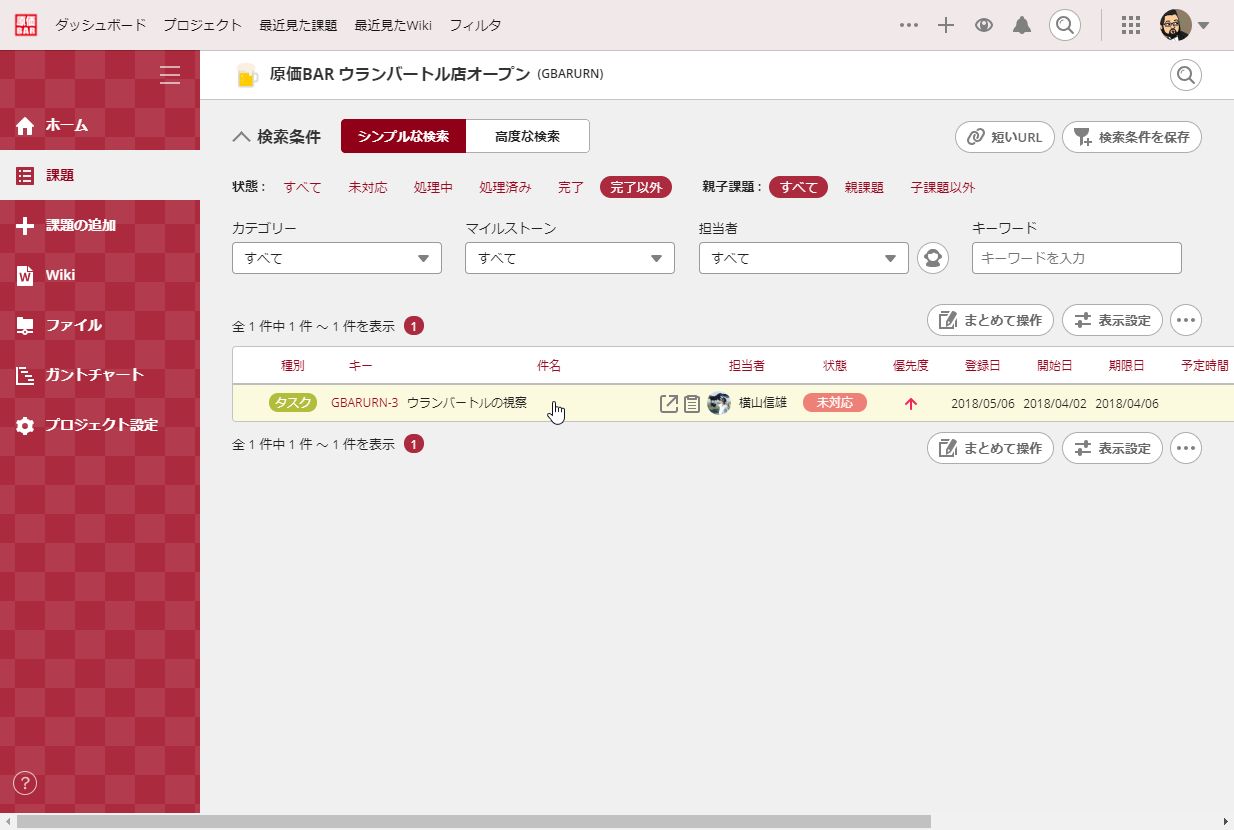Screen dimensions: 1234x830
Task: Open issue in new window icon
Action: [x=669, y=404]
